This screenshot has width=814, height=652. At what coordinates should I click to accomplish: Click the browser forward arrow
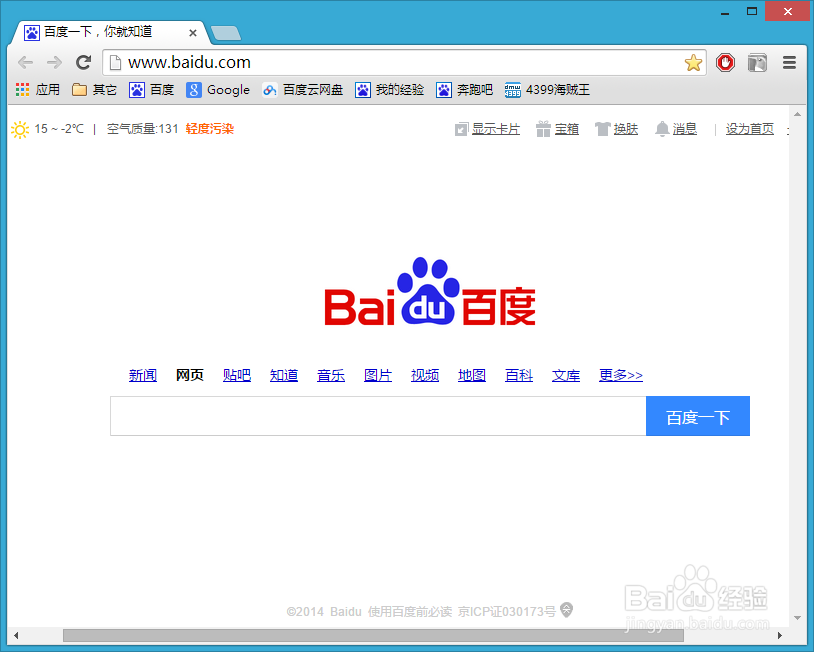[x=54, y=63]
